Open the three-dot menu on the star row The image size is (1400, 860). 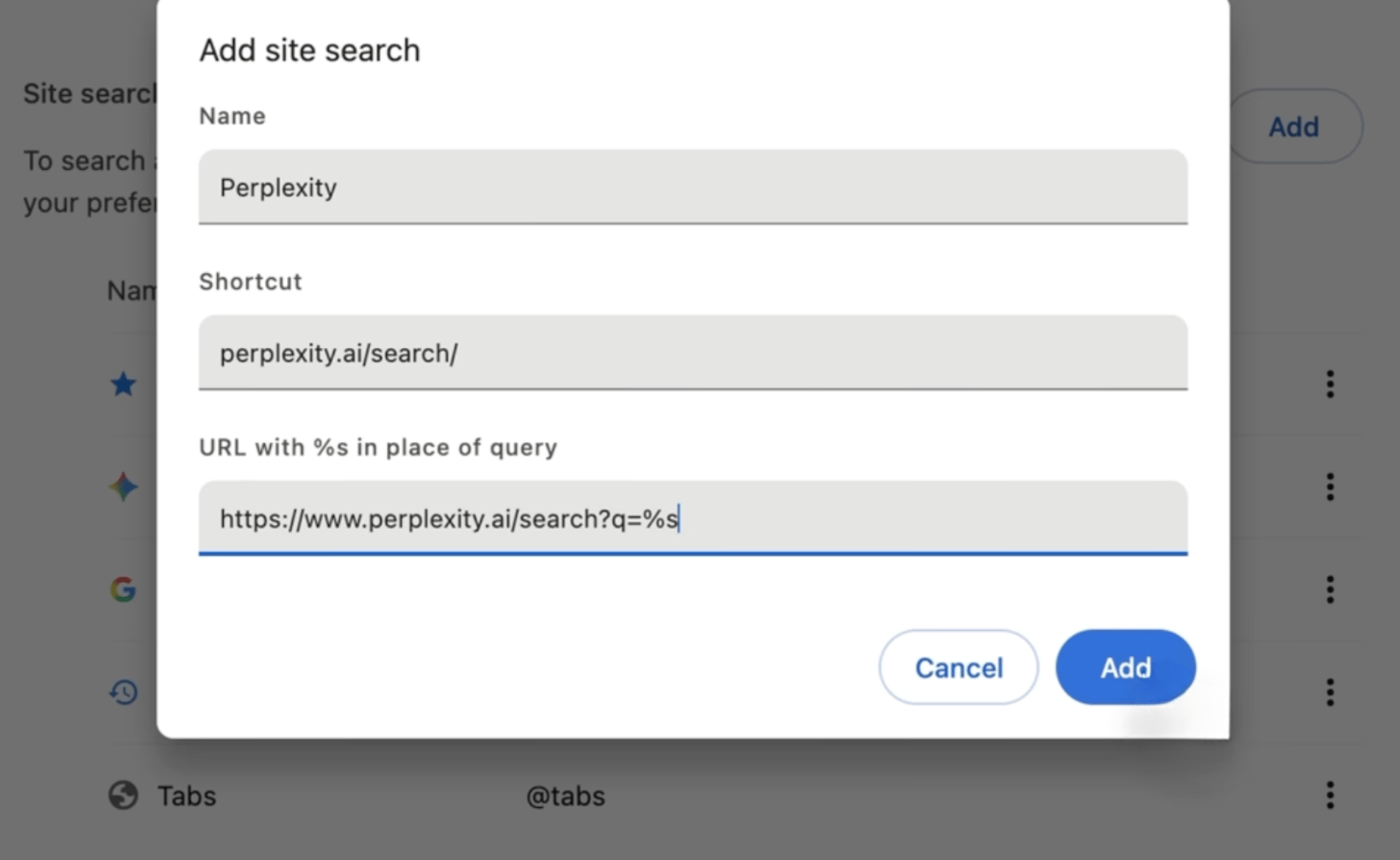[x=1330, y=384]
